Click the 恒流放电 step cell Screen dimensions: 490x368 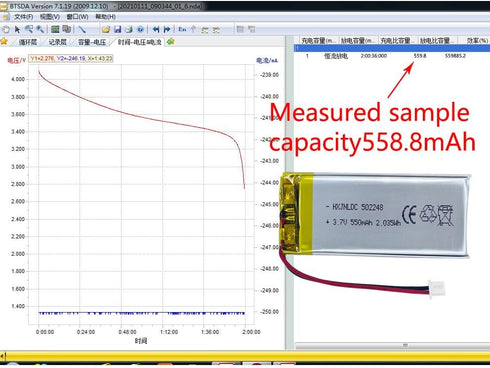pos(336,56)
